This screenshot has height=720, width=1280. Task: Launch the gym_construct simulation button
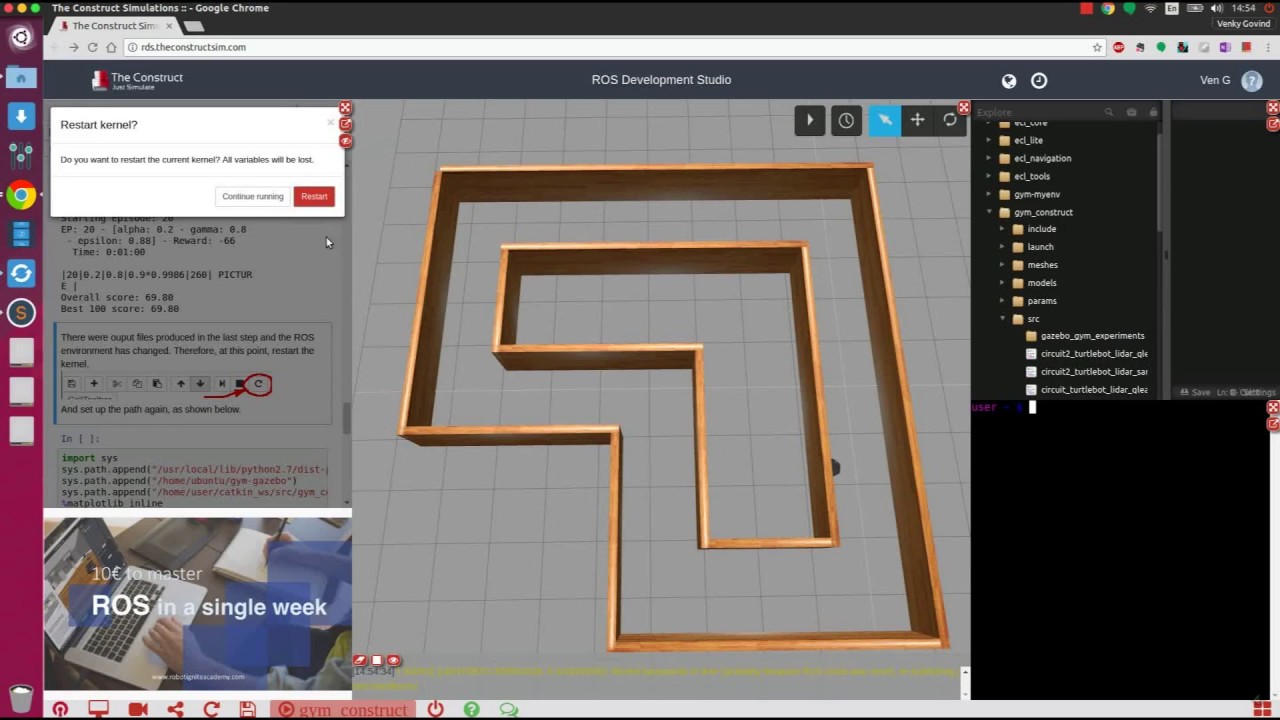[x=343, y=709]
